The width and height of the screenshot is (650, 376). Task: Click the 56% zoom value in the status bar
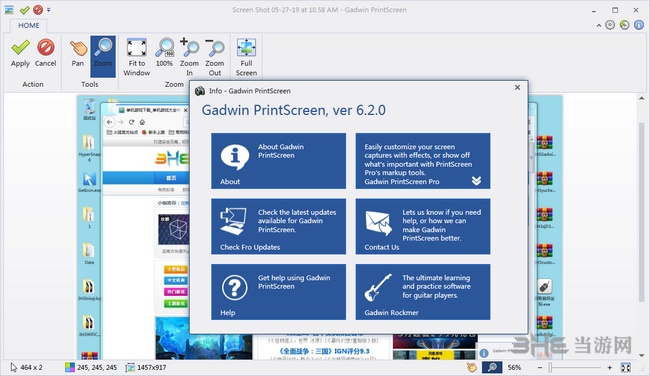[514, 367]
